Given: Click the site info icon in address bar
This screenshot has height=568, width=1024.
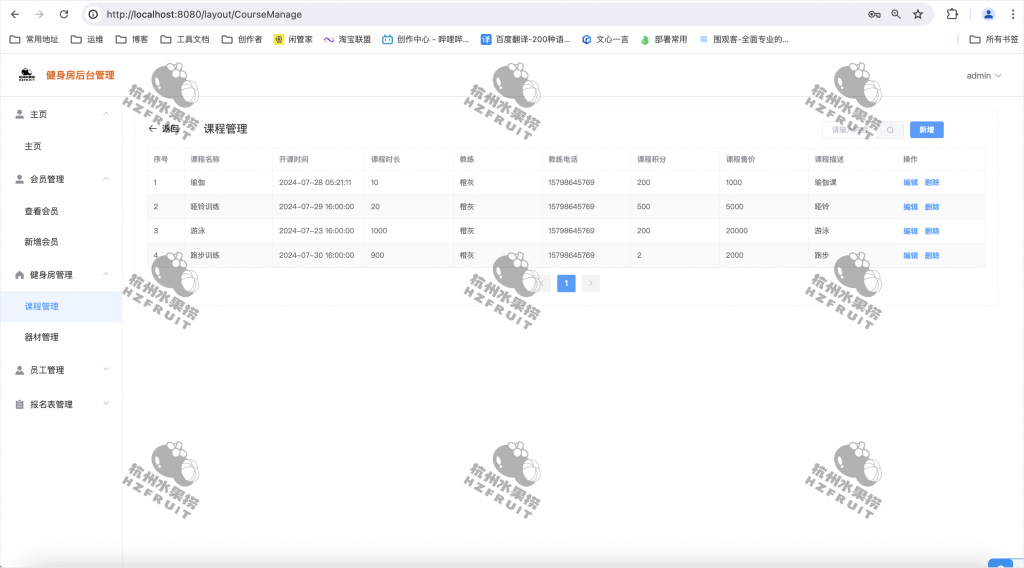Looking at the screenshot, I should point(93,14).
